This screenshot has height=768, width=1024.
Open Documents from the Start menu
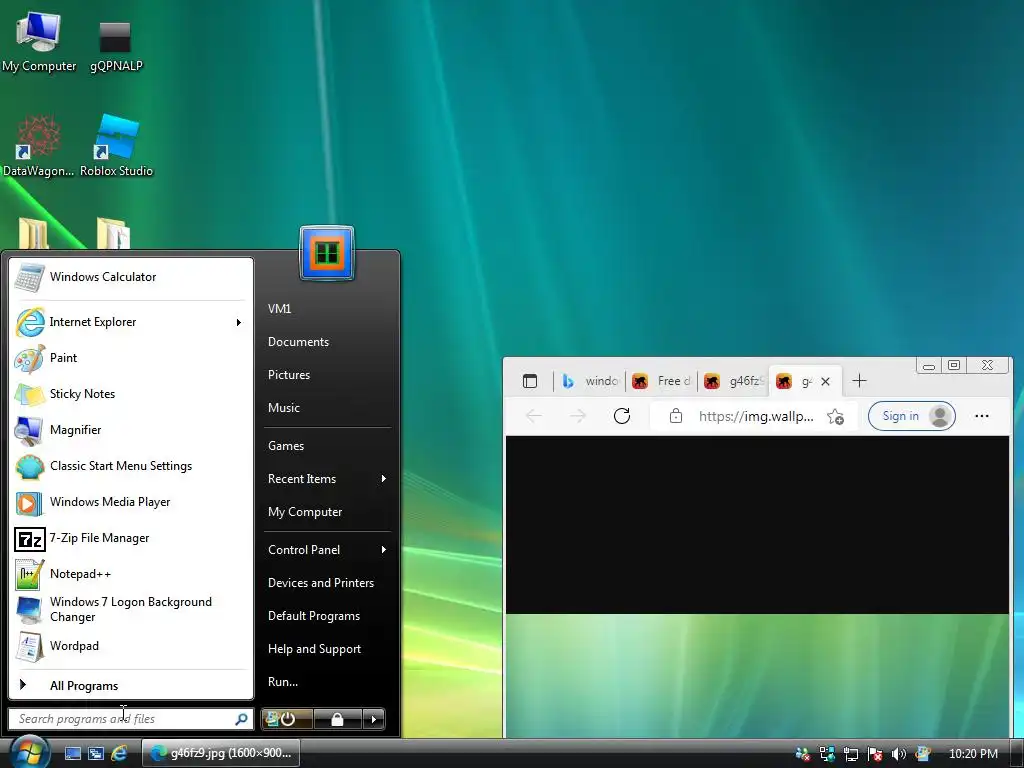click(x=327, y=342)
